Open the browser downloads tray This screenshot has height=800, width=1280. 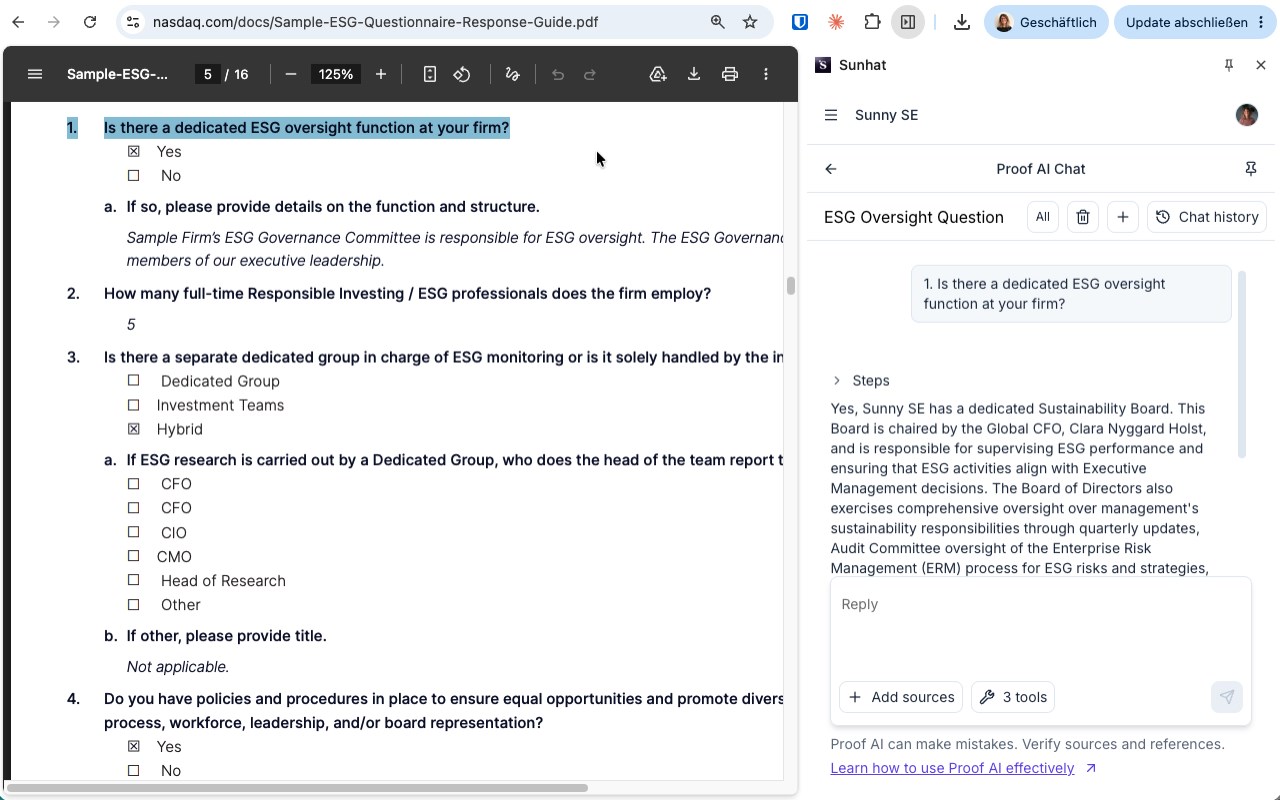[x=962, y=22]
